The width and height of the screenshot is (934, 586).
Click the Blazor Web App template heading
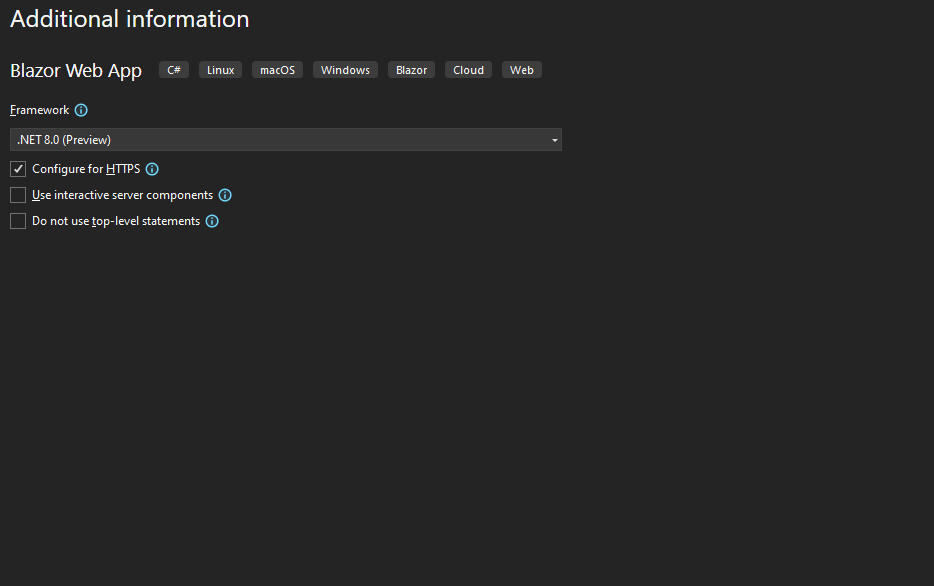click(x=75, y=71)
